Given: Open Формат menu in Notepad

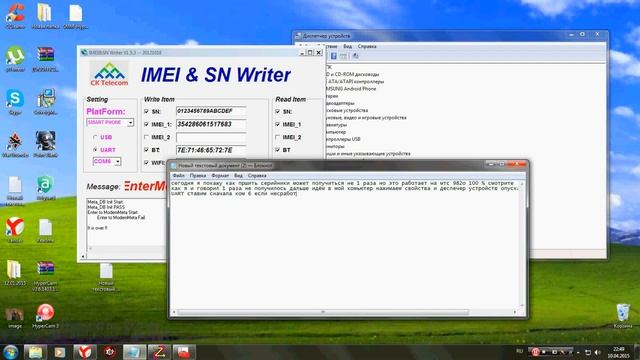Looking at the screenshot, I should point(220,176).
